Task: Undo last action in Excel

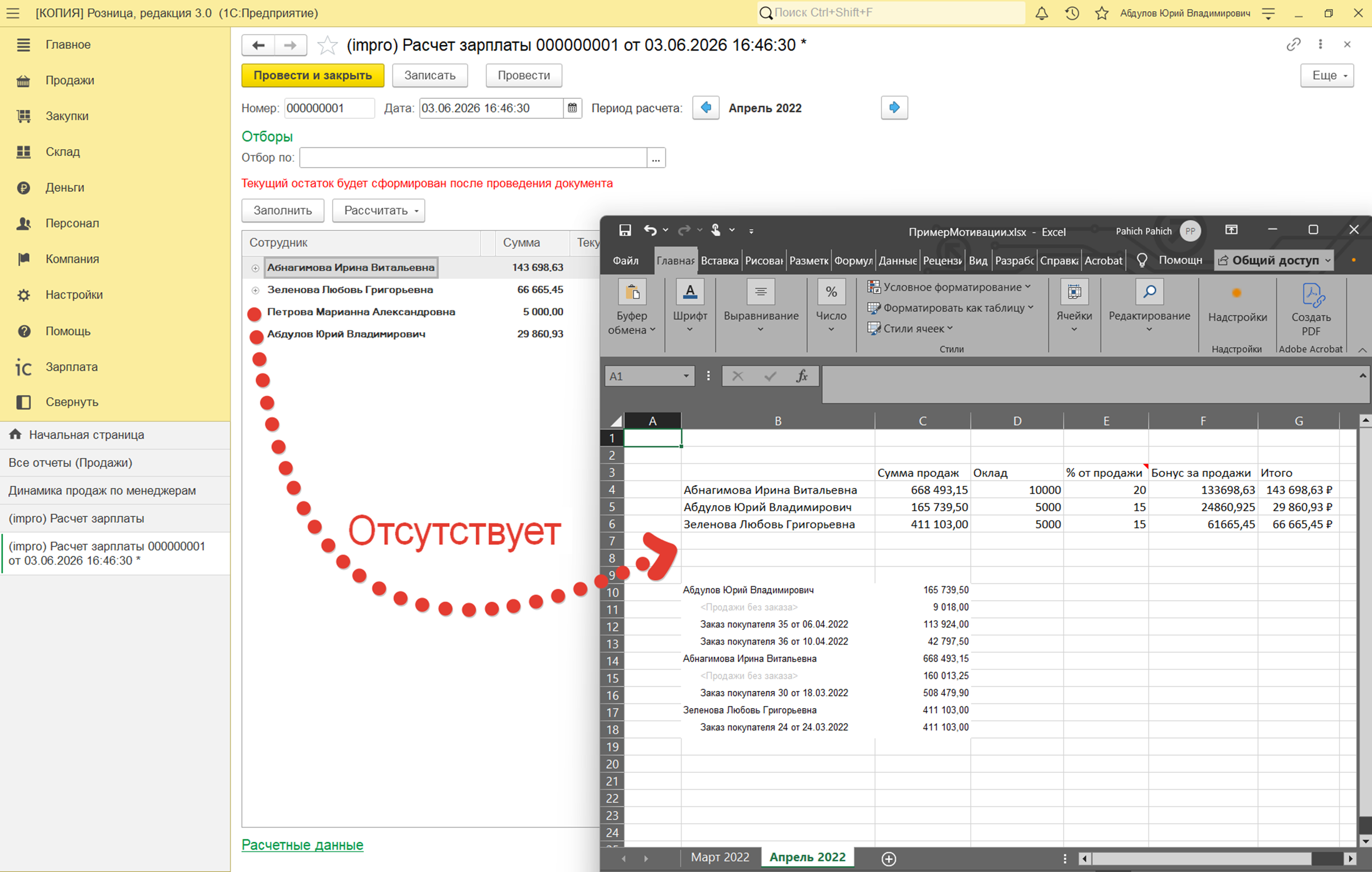Action: point(650,230)
